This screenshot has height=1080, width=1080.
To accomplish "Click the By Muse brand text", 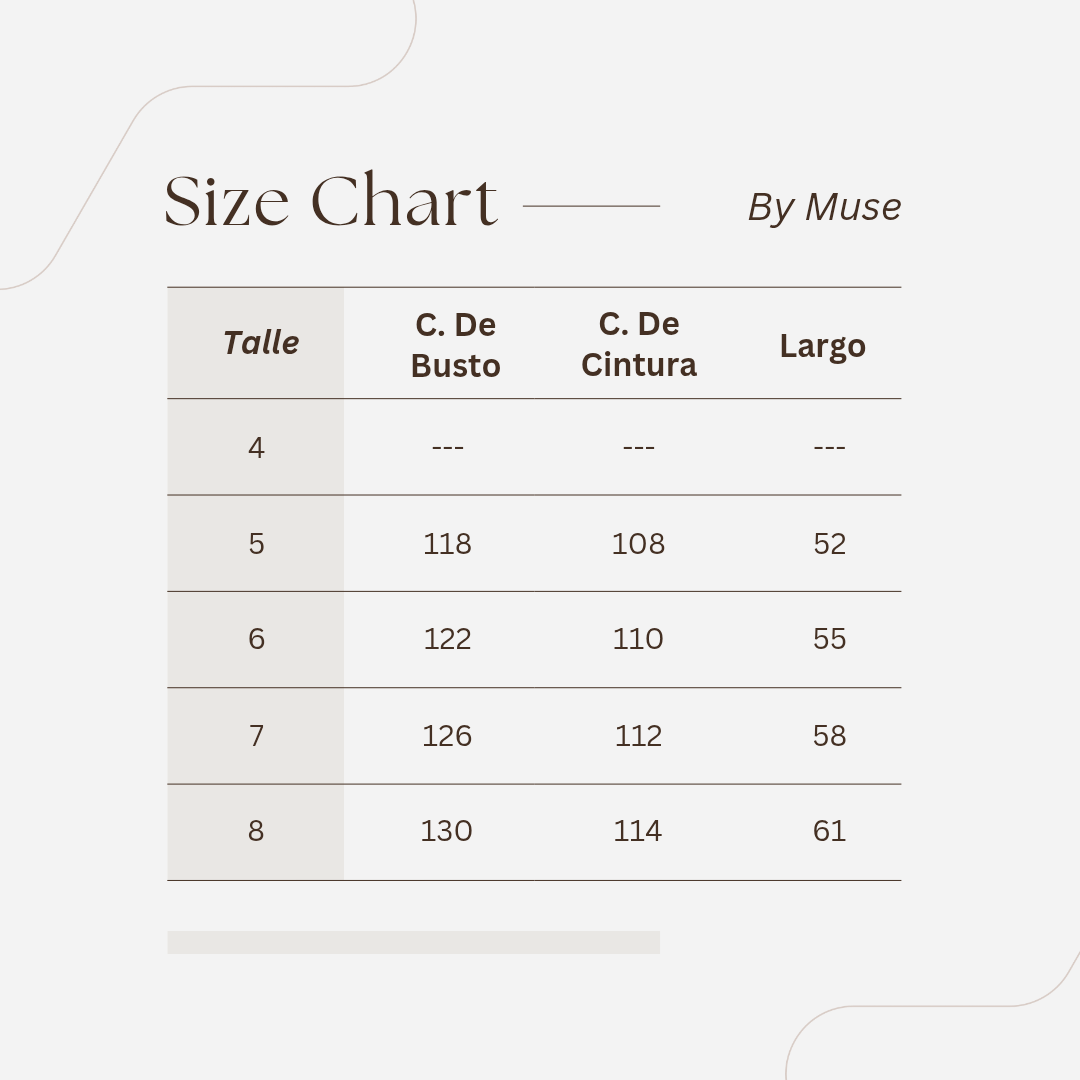I will tap(824, 207).
